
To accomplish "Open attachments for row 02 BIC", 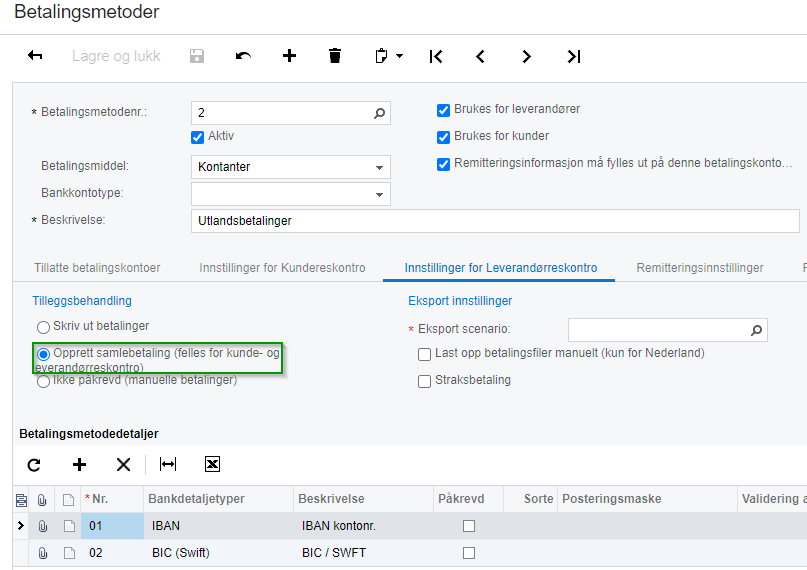I will click(x=42, y=553).
